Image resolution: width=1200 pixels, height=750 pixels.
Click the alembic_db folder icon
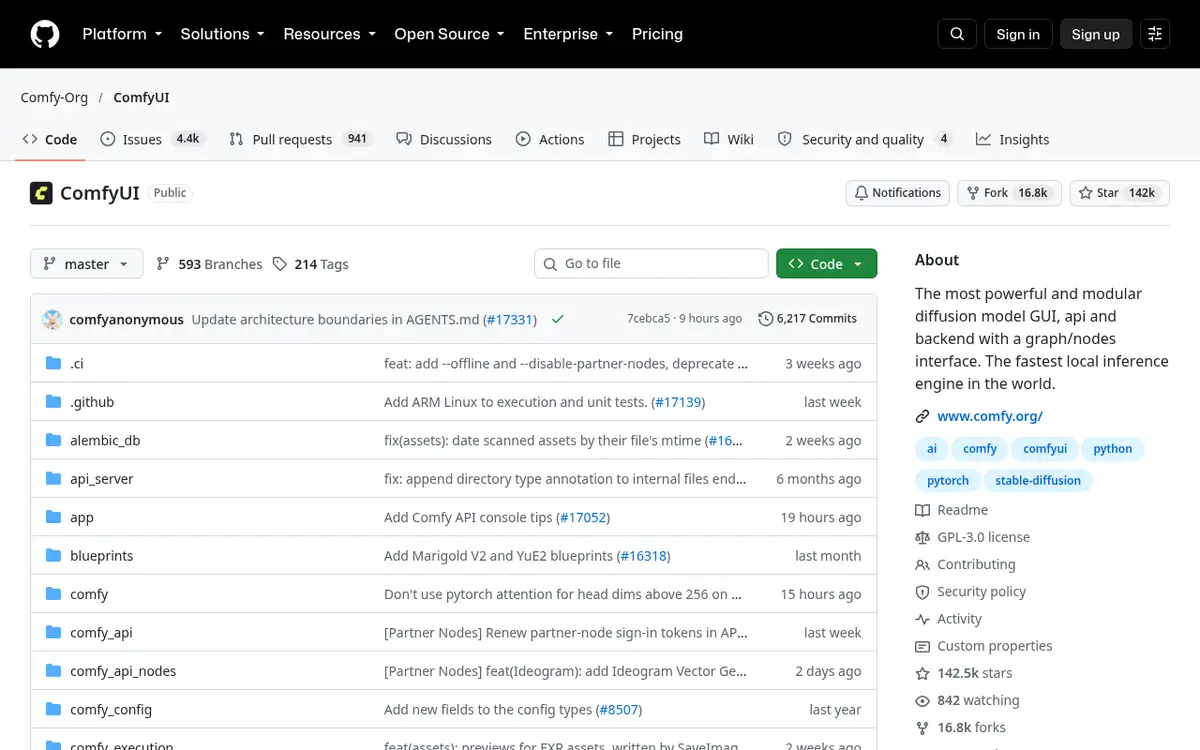(x=54, y=440)
